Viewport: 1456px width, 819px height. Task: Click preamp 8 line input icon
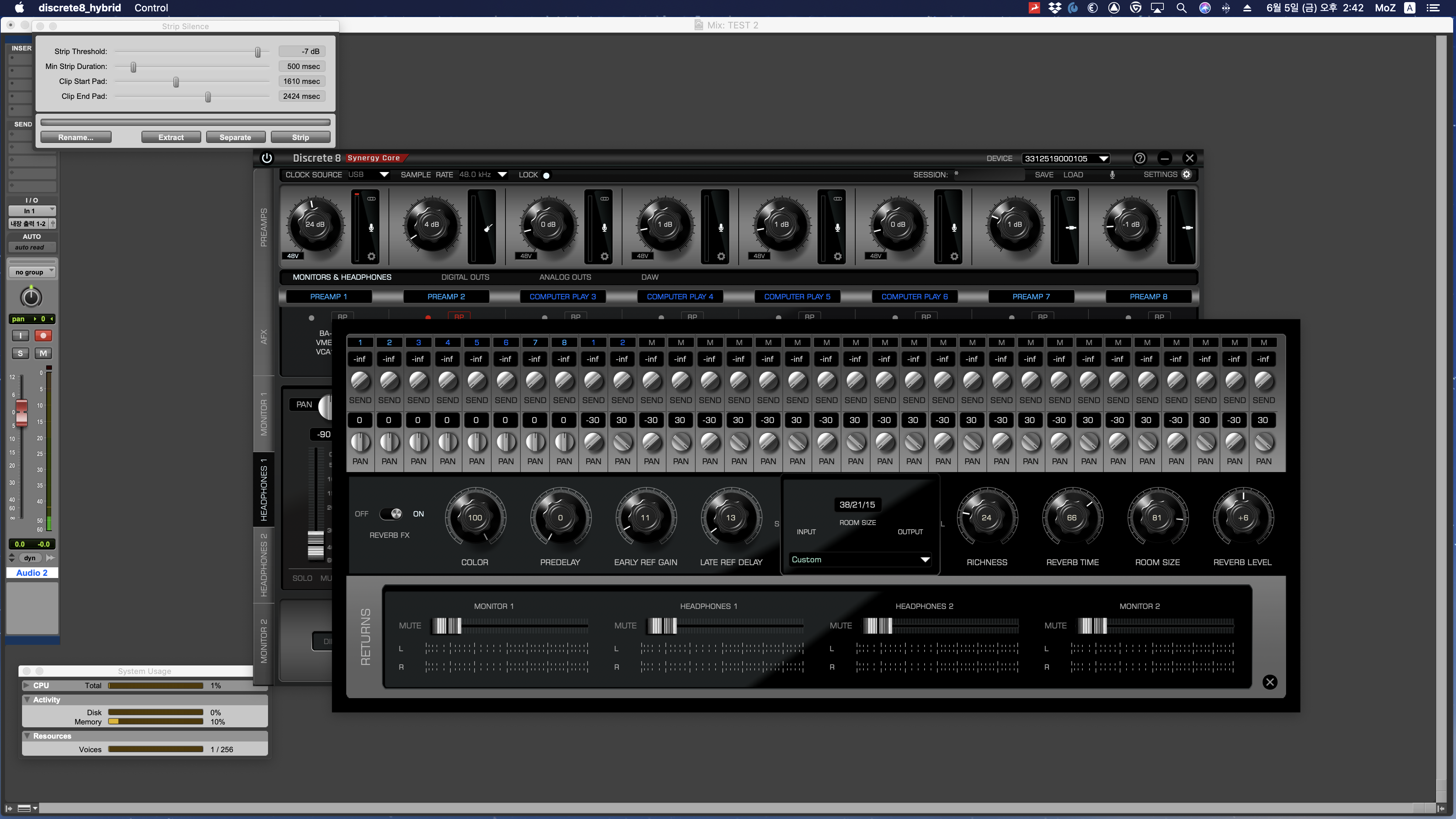[x=1188, y=228]
